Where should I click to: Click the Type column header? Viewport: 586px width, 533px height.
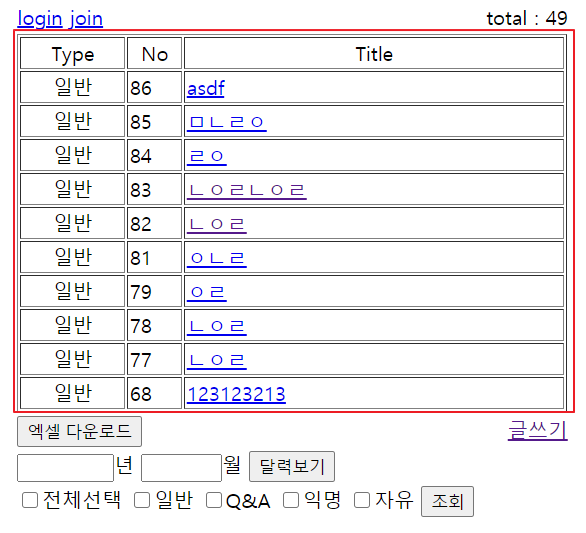point(73,53)
